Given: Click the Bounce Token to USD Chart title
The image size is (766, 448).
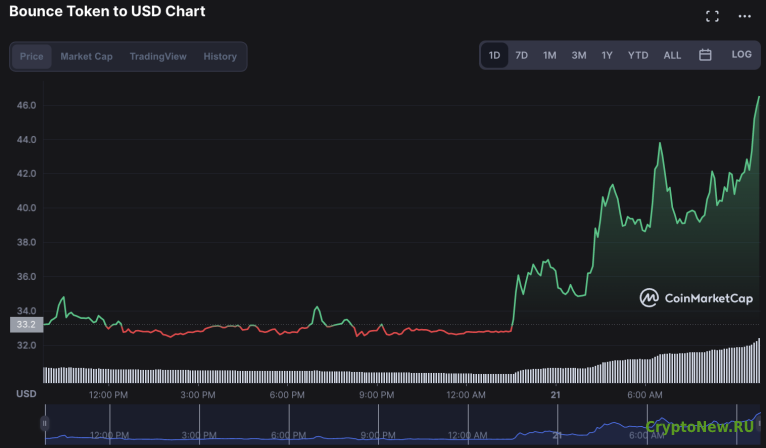Looking at the screenshot, I should click(x=107, y=11).
